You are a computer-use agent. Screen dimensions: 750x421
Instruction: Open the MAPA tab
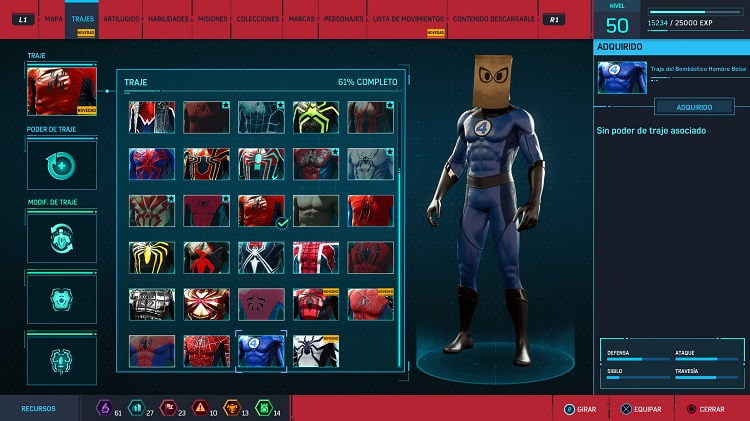point(54,19)
